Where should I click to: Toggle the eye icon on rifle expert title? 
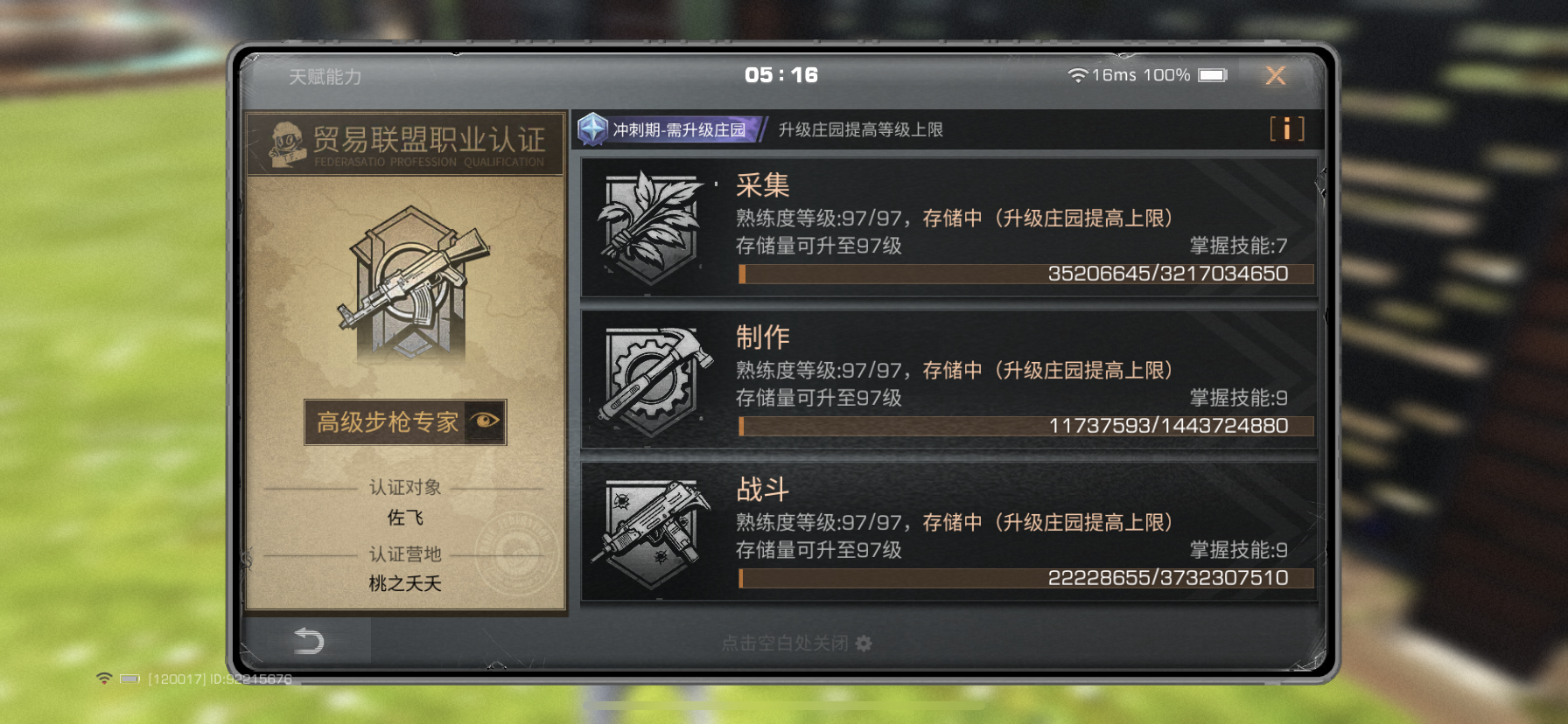(x=485, y=422)
